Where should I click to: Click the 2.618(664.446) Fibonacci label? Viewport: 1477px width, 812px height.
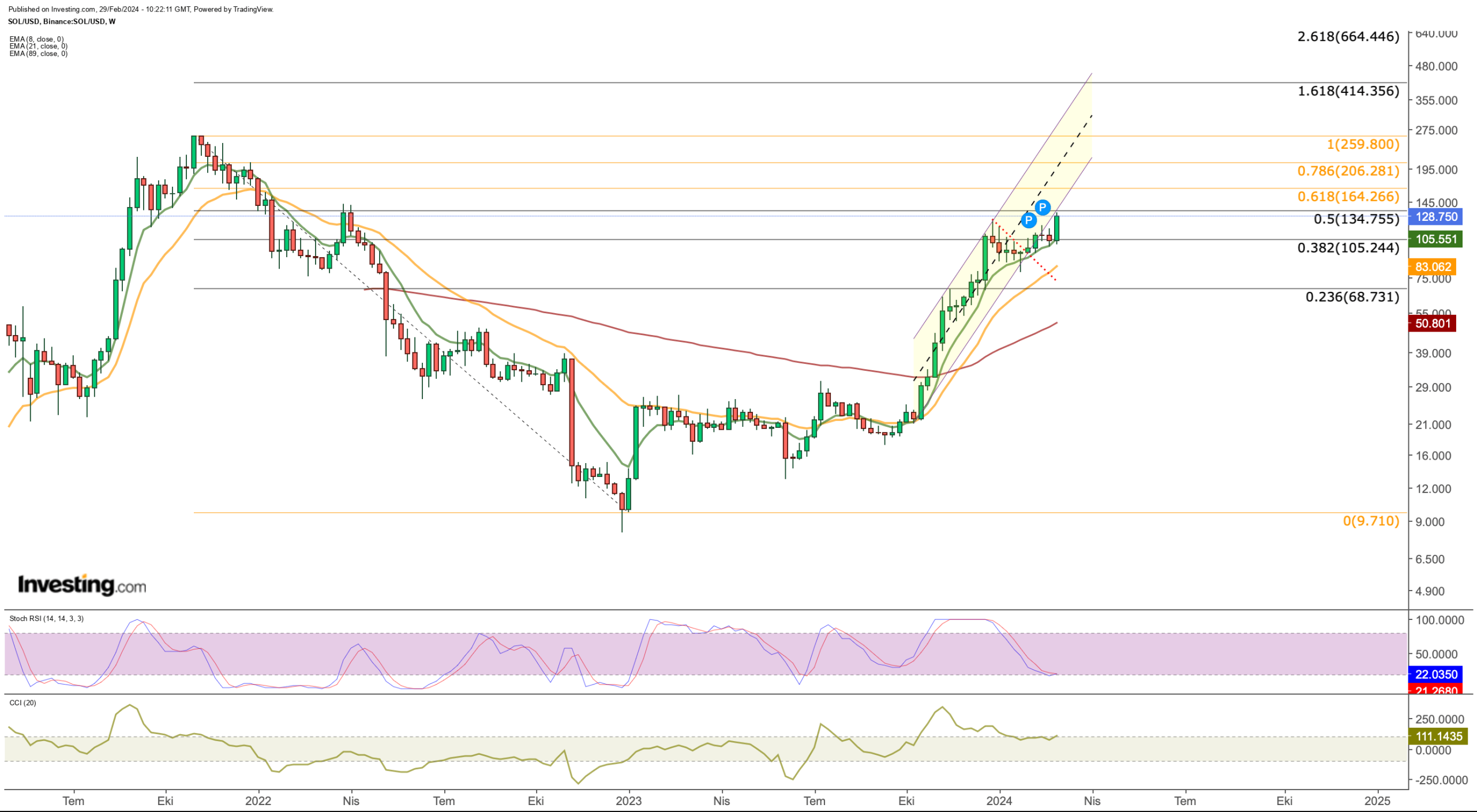pos(1348,36)
